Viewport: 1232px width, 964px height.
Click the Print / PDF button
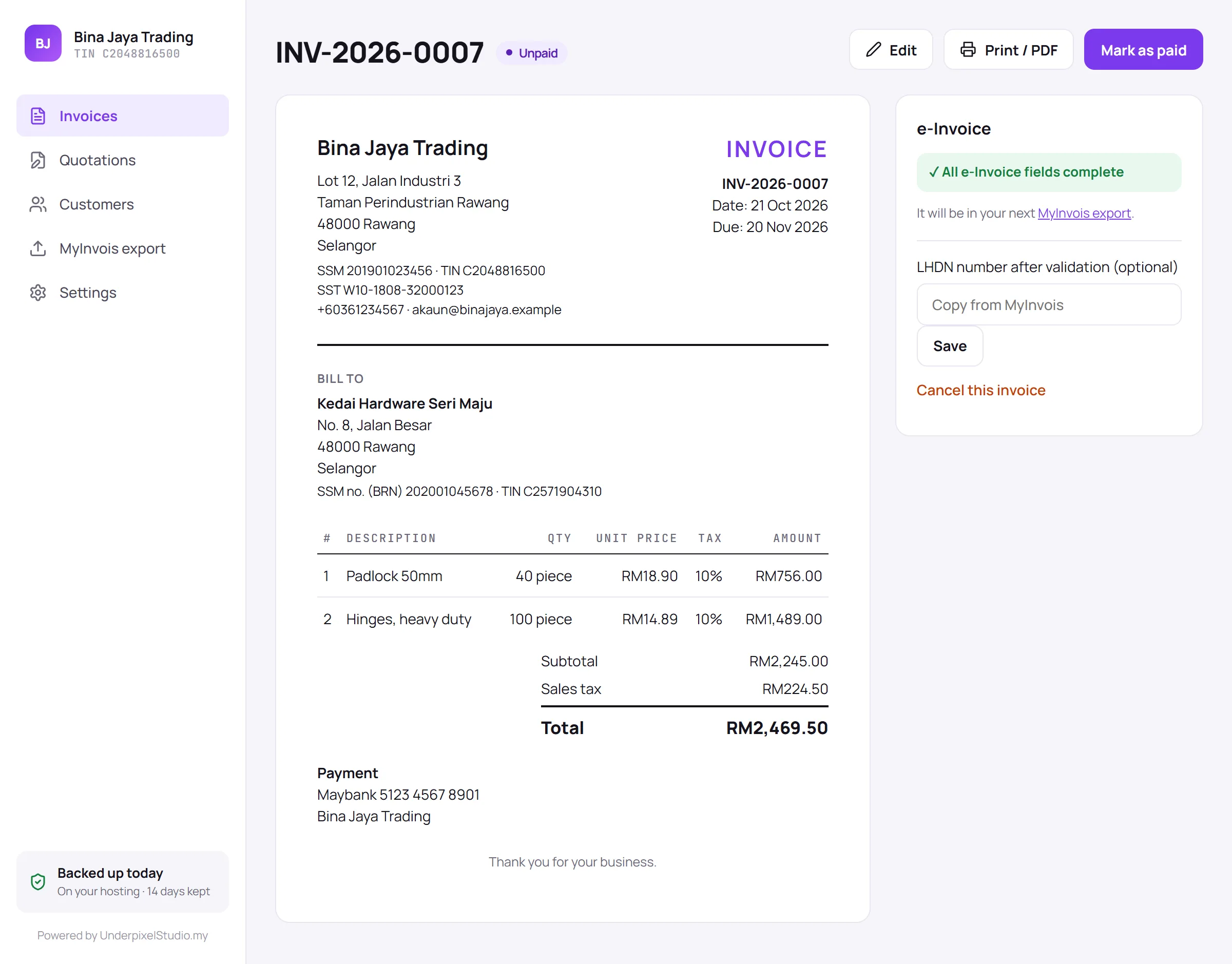[x=1008, y=50]
